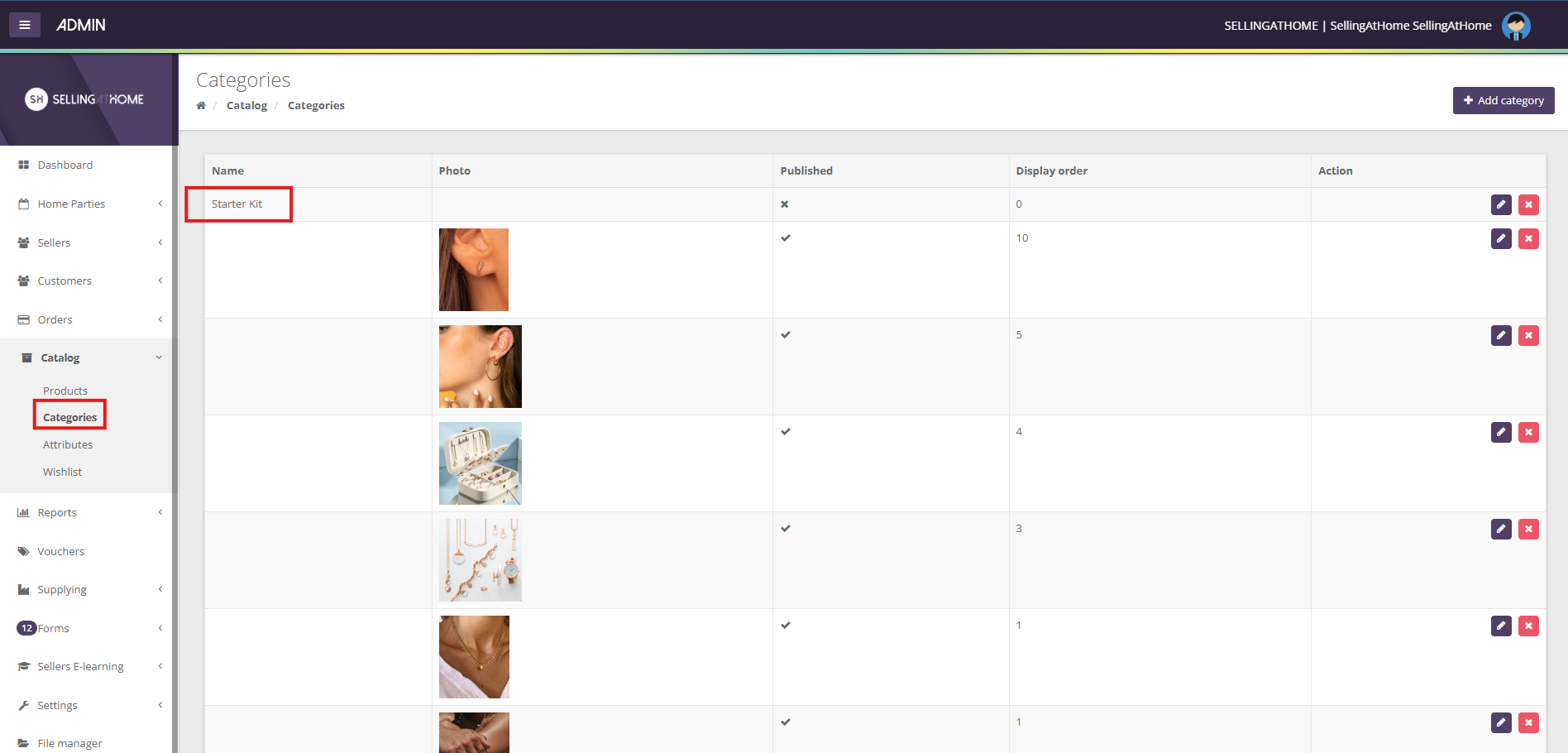Click the unpublished X mark for Starter Kit
Viewport: 1568px width, 753px height.
pos(785,204)
